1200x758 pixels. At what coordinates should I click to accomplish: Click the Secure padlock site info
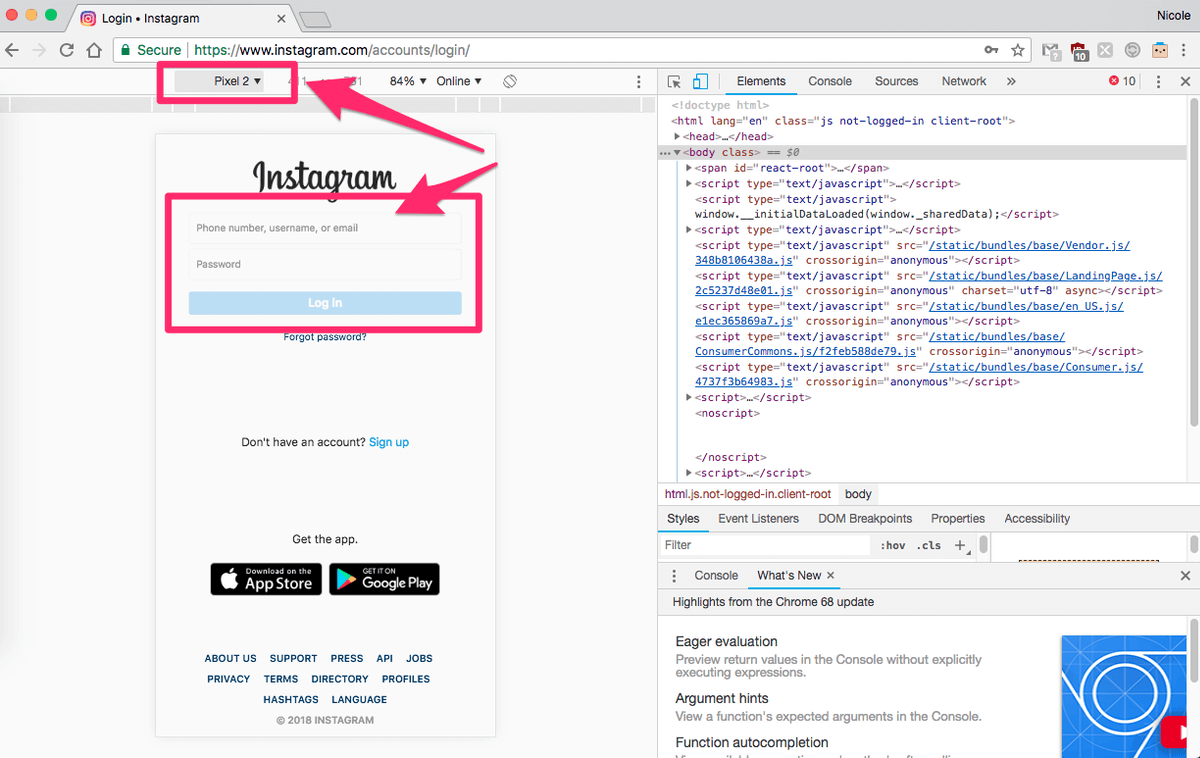(151, 49)
